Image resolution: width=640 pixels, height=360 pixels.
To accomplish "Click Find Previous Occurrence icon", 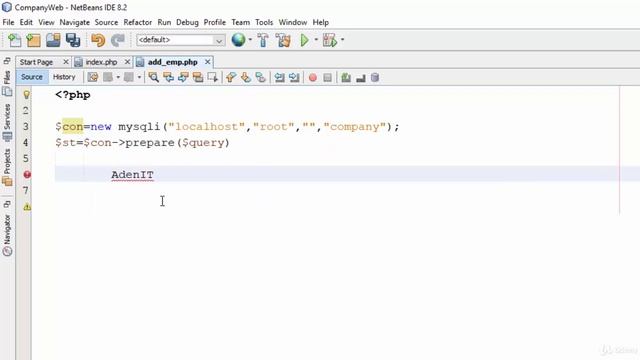I will 168,77.
